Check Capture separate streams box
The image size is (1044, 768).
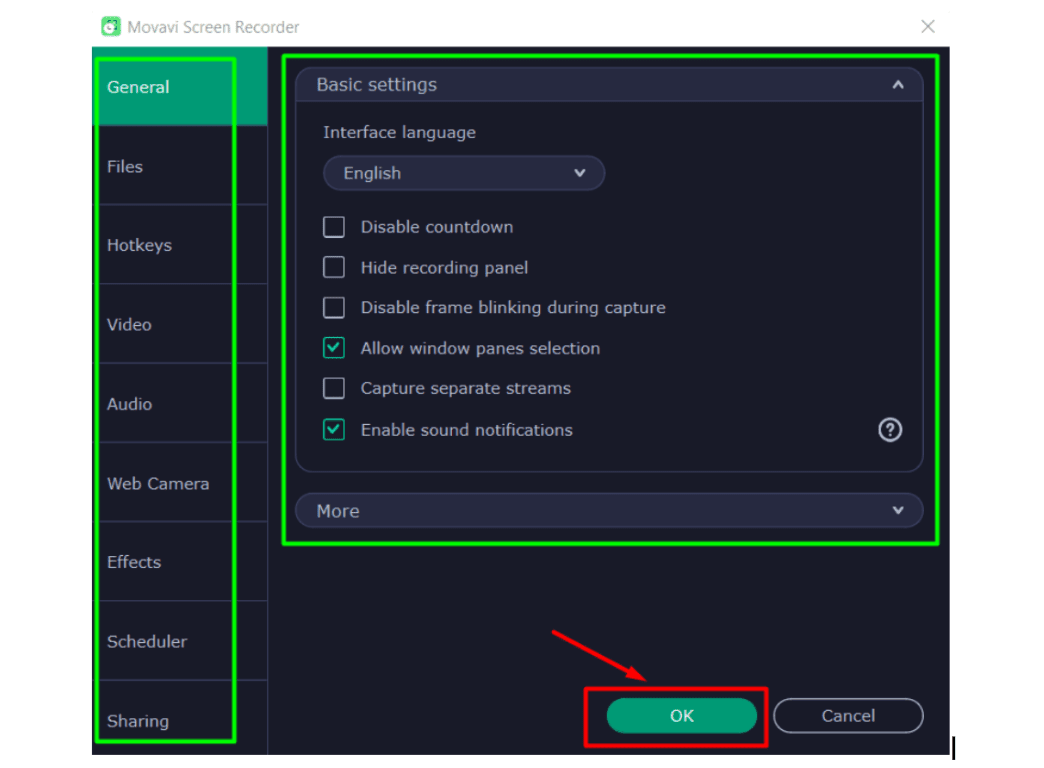coord(334,388)
